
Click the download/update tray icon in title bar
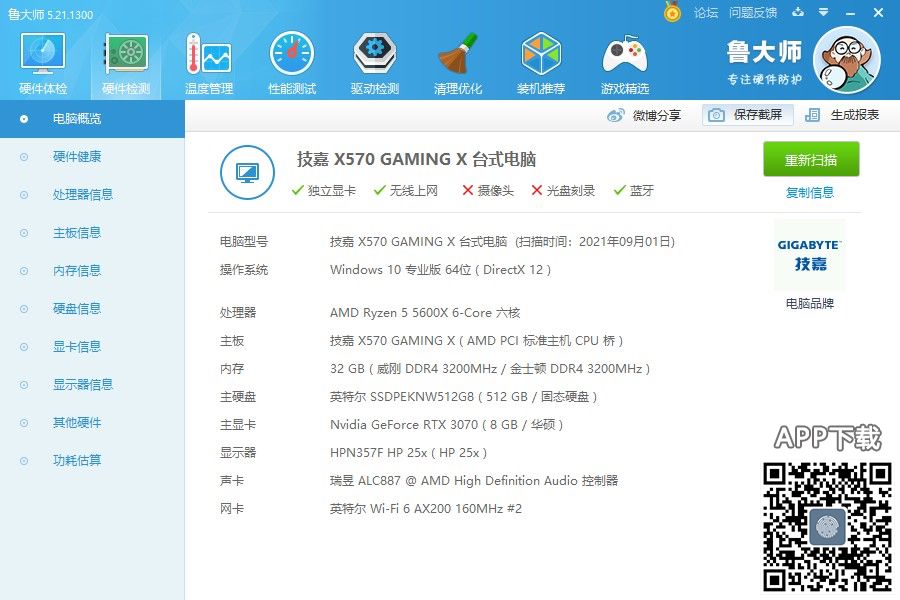[x=798, y=13]
